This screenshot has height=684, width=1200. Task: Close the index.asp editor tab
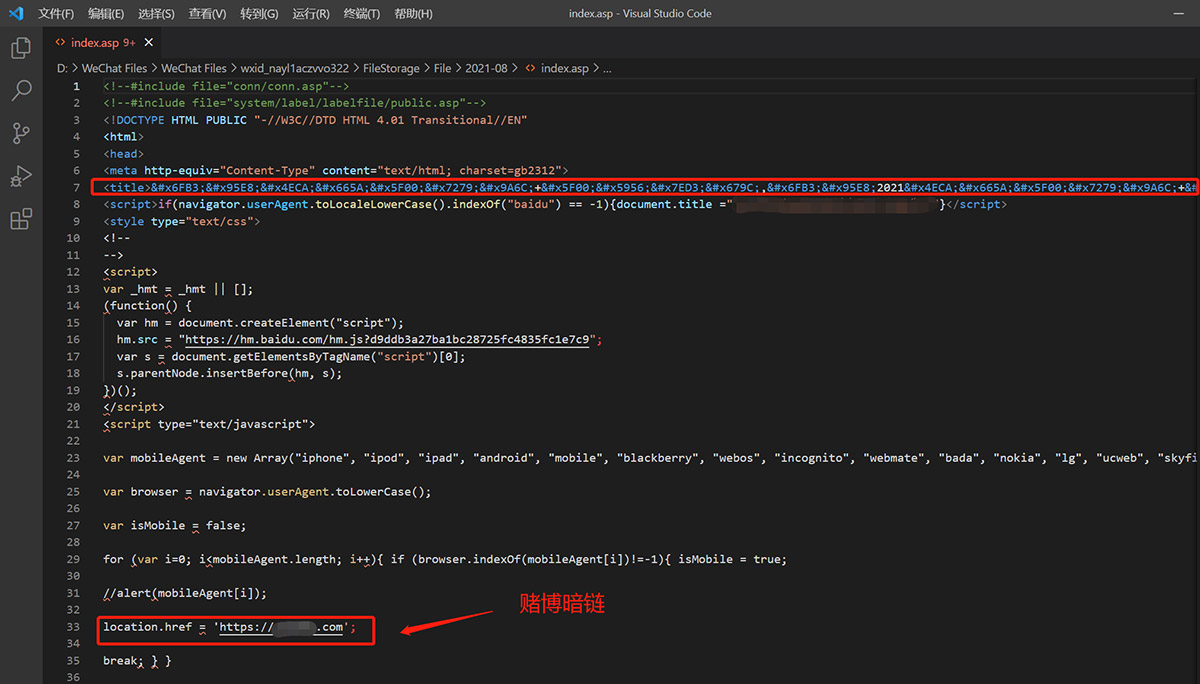tap(149, 43)
